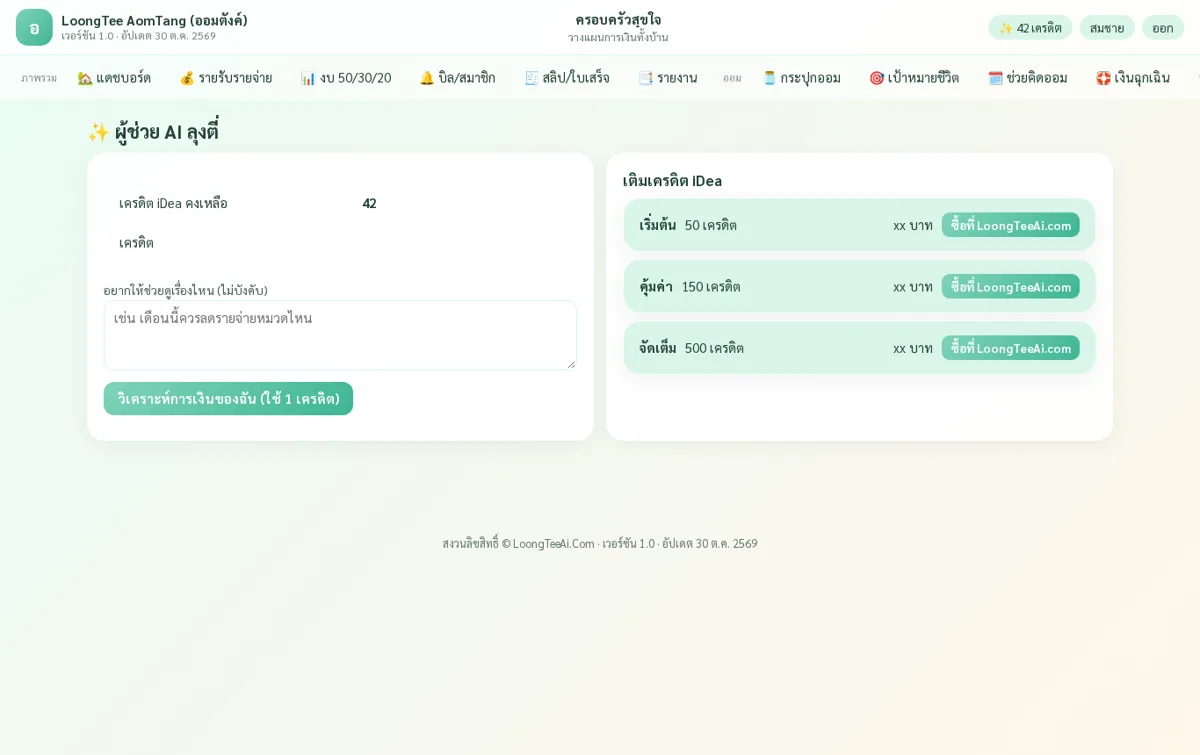Switch to บิล/สมาชิก bills section
The image size is (1200, 755).
(457, 77)
